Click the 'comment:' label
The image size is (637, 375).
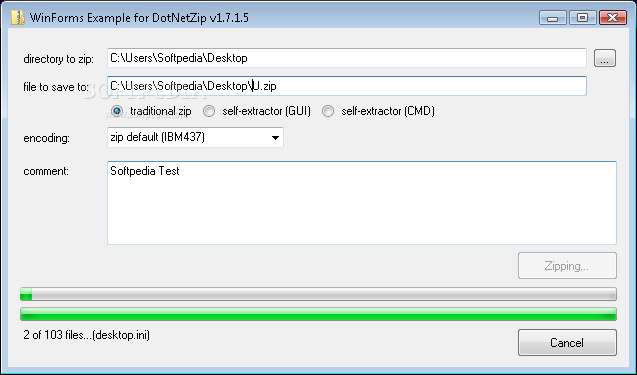[x=46, y=171]
